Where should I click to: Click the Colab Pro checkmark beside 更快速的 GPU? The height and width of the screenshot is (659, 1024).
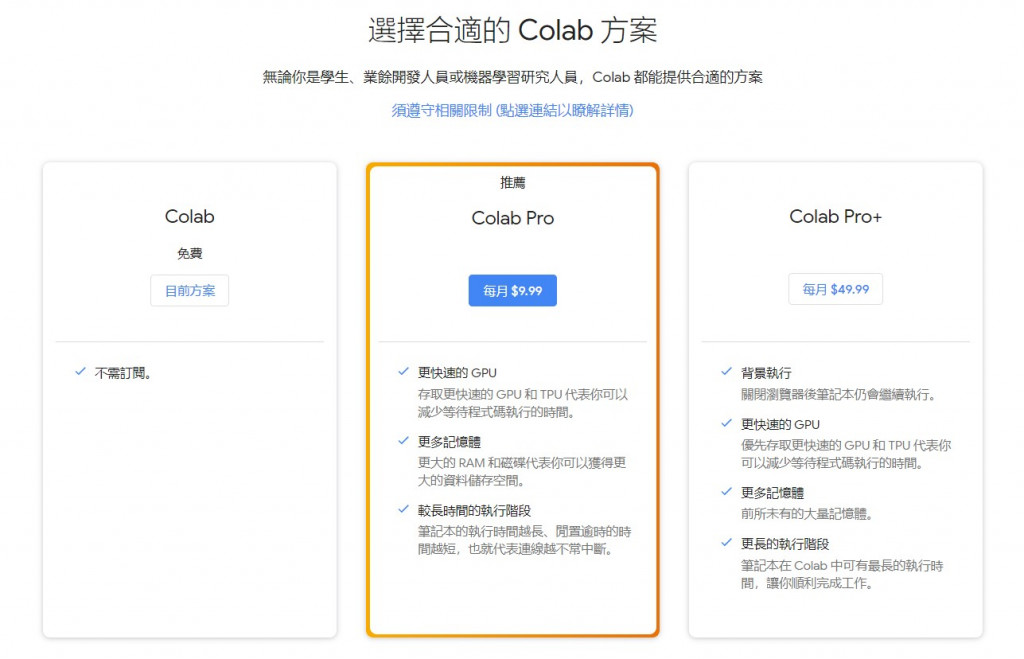(x=404, y=372)
